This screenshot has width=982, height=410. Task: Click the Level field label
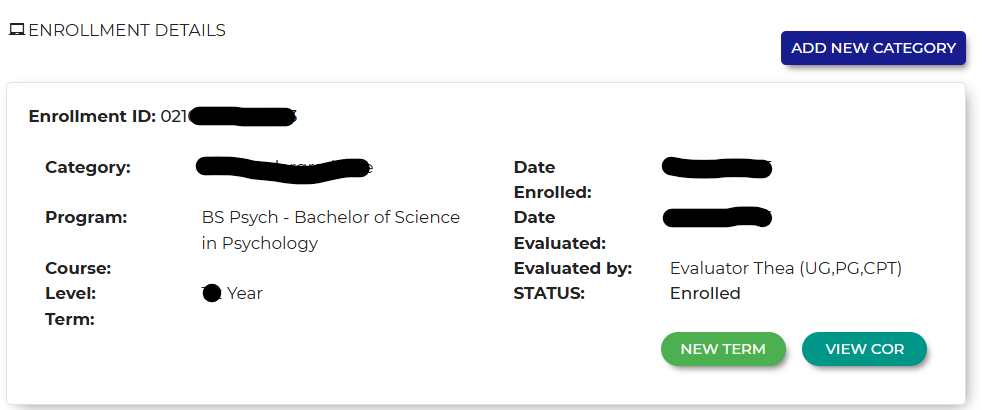(x=70, y=293)
